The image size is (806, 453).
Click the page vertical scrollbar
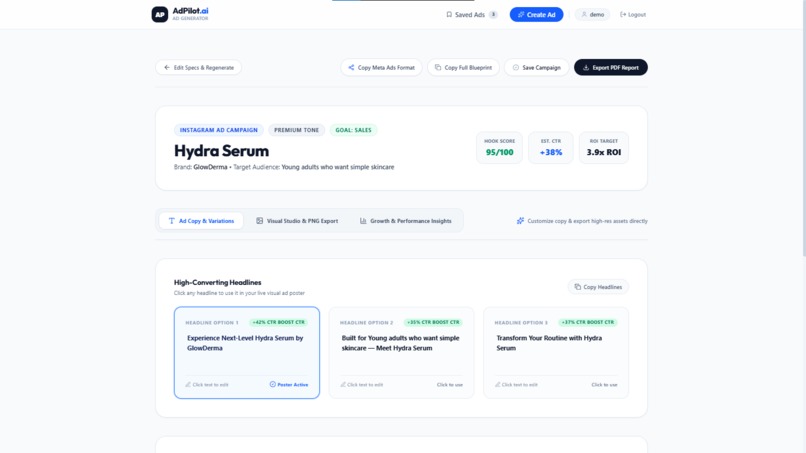tap(803, 129)
